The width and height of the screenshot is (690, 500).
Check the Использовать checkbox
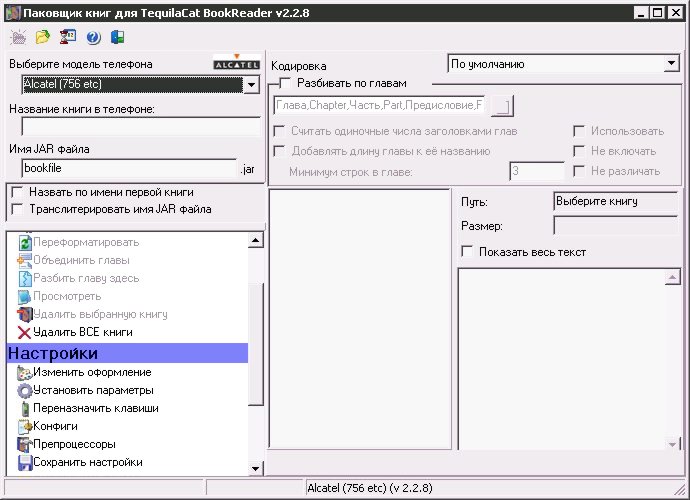(x=579, y=131)
